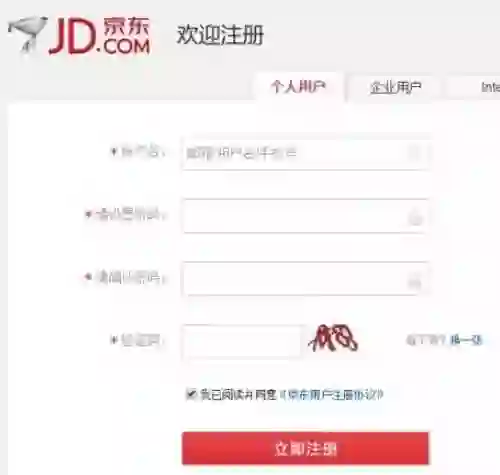Click the red captcha image
Screen dimensions: 500x475
[333, 338]
